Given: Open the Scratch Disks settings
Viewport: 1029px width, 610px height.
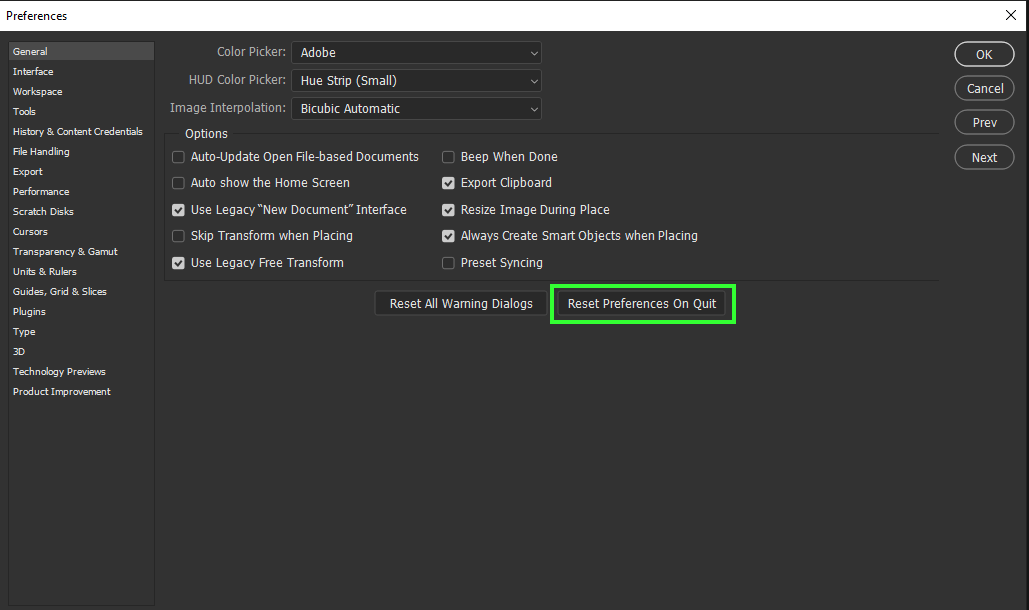Looking at the screenshot, I should (x=43, y=211).
